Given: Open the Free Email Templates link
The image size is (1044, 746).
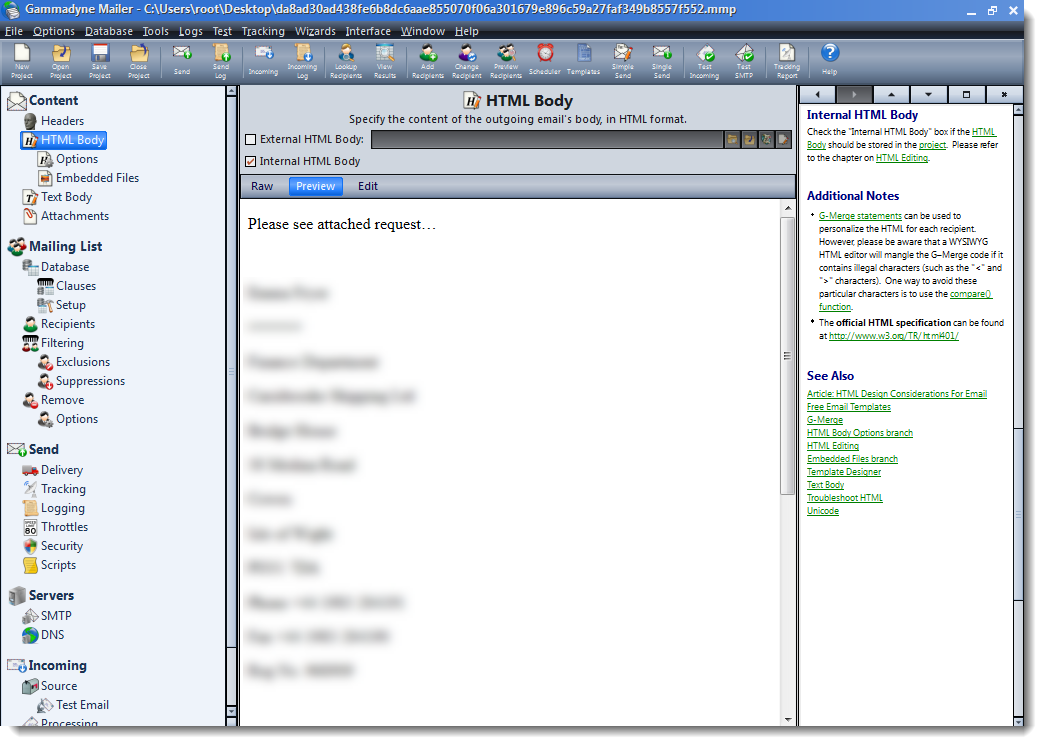Looking at the screenshot, I should [849, 407].
